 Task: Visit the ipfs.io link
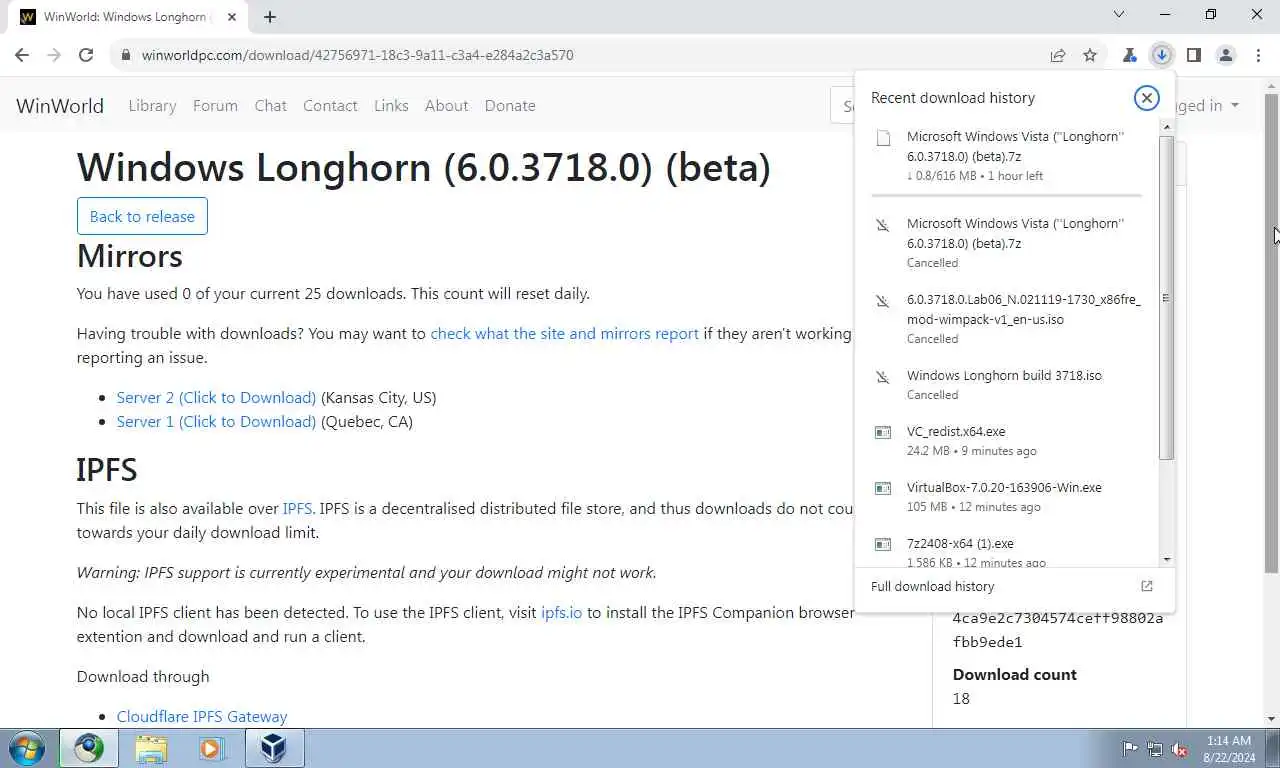(561, 612)
